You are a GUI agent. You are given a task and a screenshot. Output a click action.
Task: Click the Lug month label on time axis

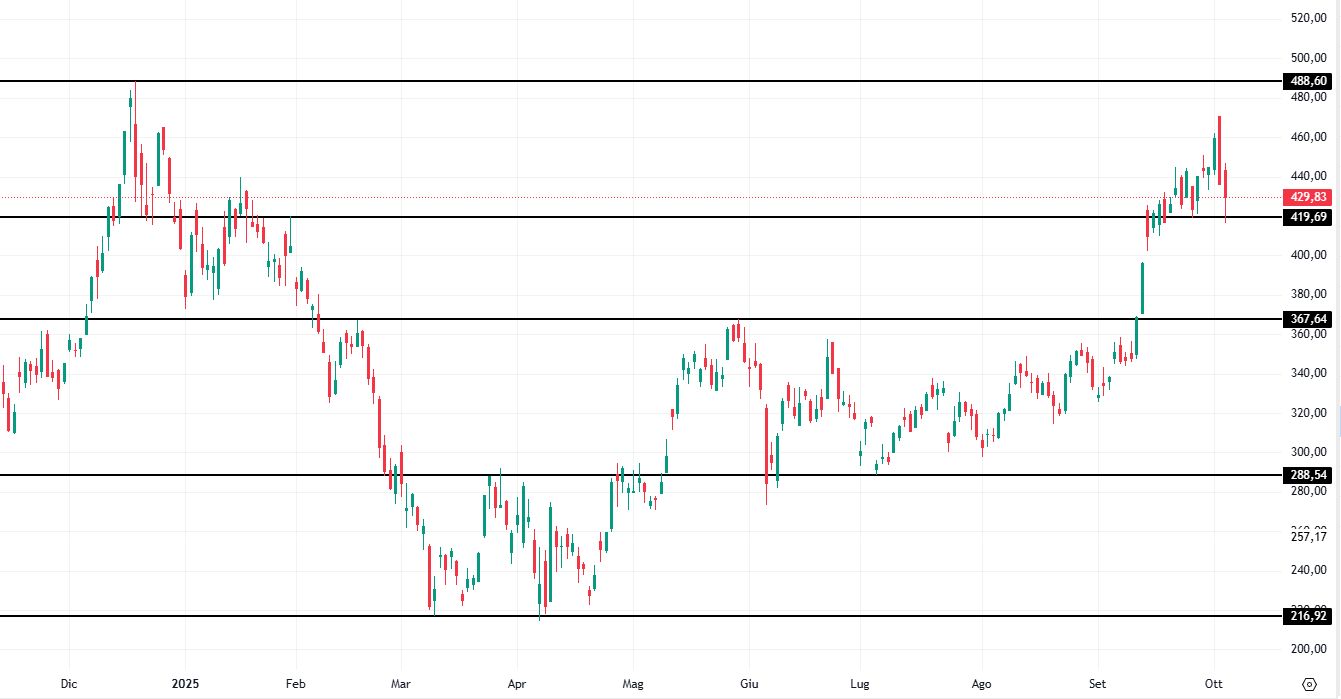tap(860, 684)
